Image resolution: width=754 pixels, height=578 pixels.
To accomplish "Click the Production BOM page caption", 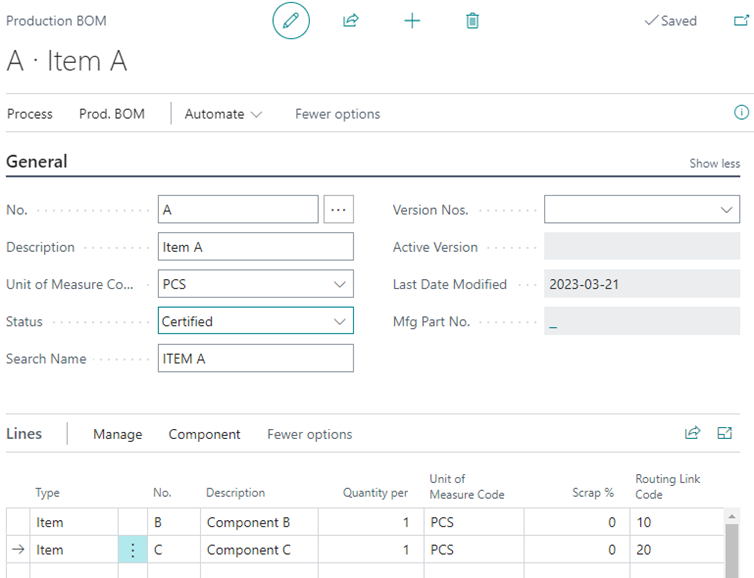I will 56,21.
